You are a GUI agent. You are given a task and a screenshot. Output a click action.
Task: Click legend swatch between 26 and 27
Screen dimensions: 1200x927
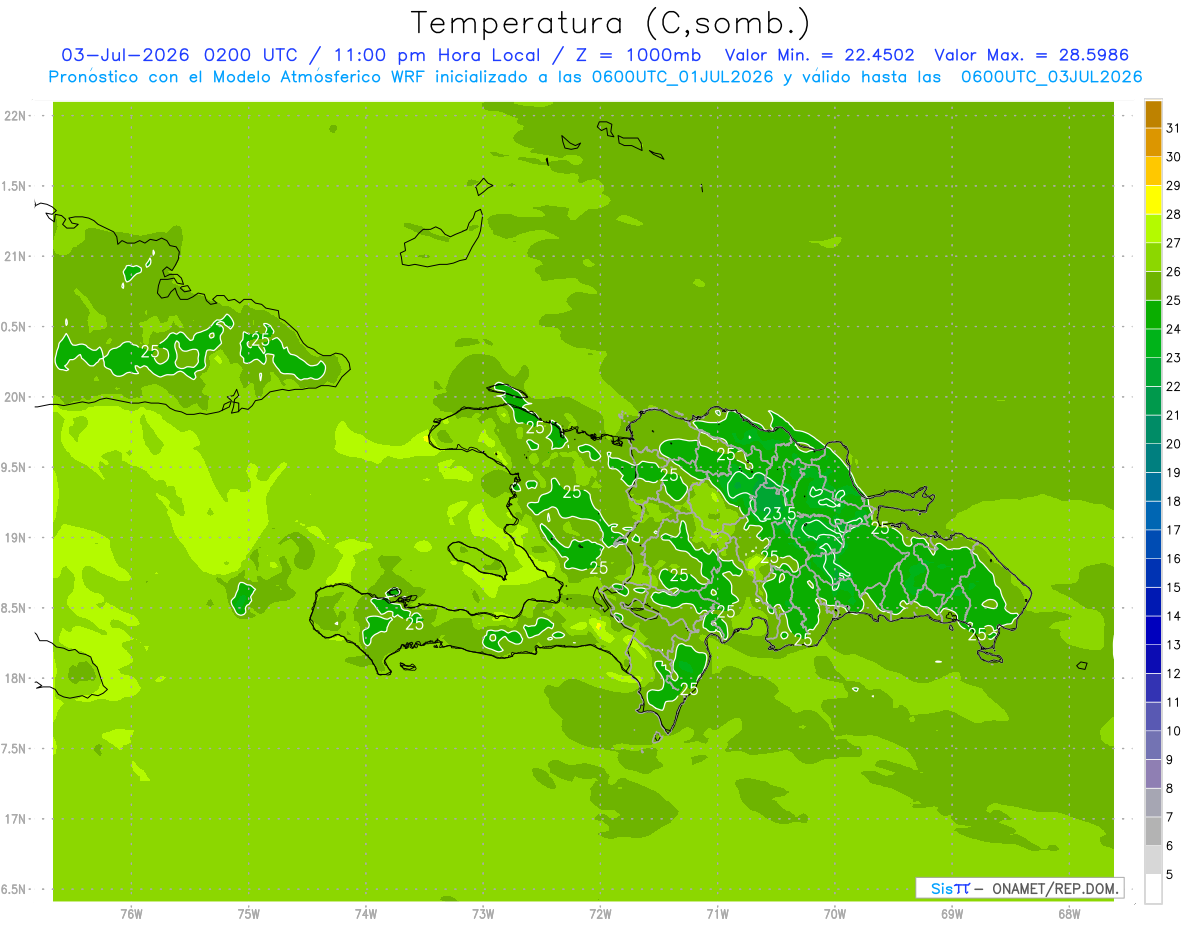coord(1153,257)
